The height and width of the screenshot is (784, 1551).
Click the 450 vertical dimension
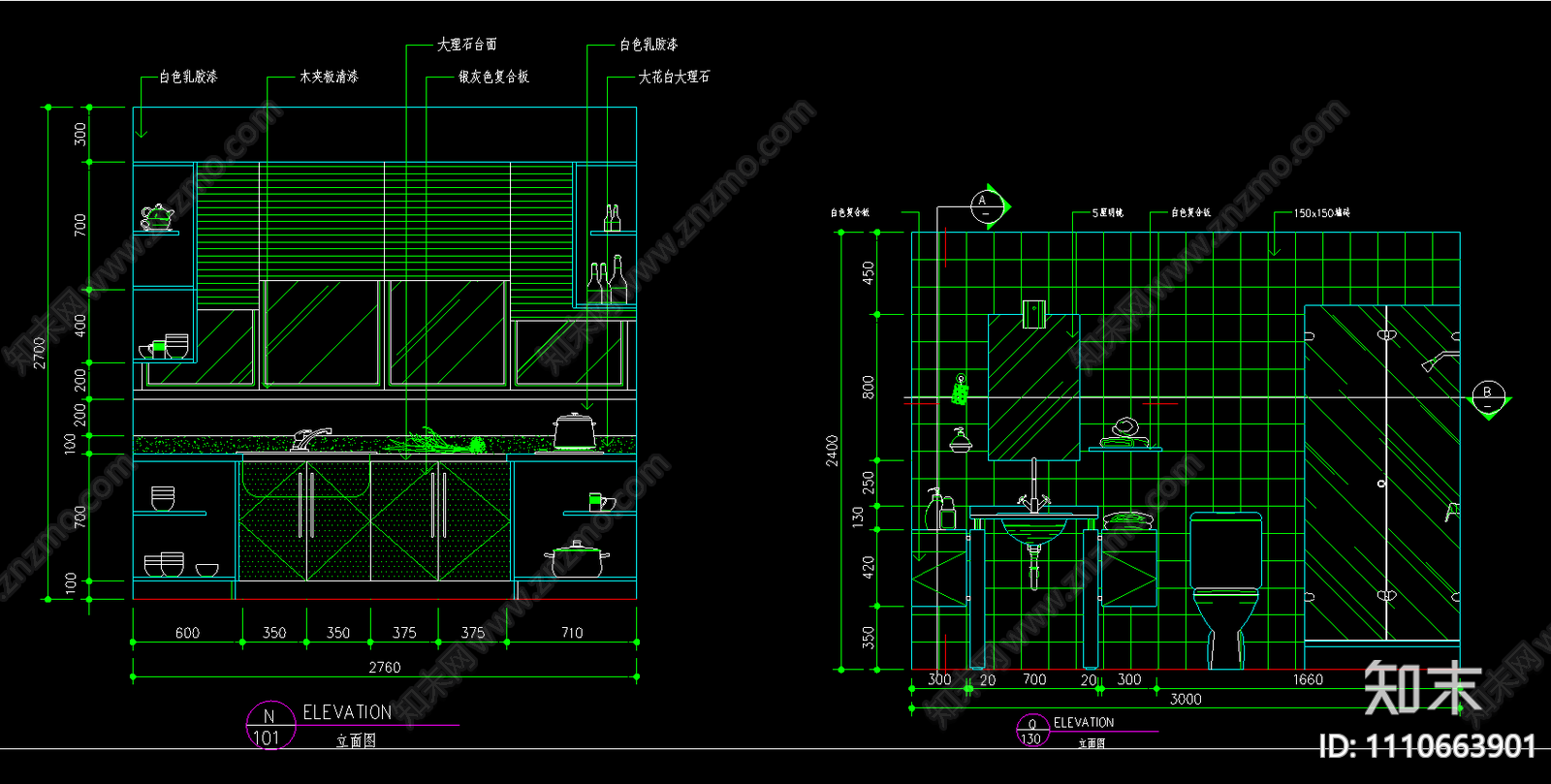coord(868,272)
